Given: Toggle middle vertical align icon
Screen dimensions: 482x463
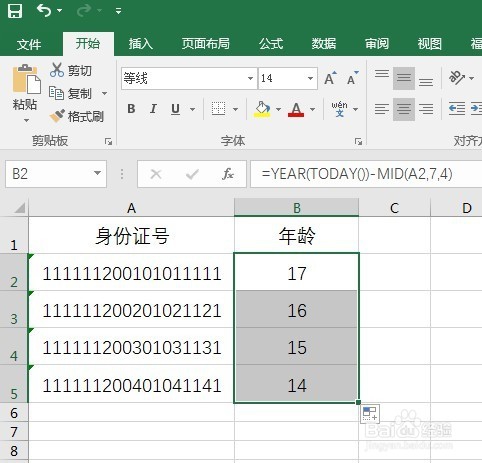Looking at the screenshot, I should tap(404, 78).
